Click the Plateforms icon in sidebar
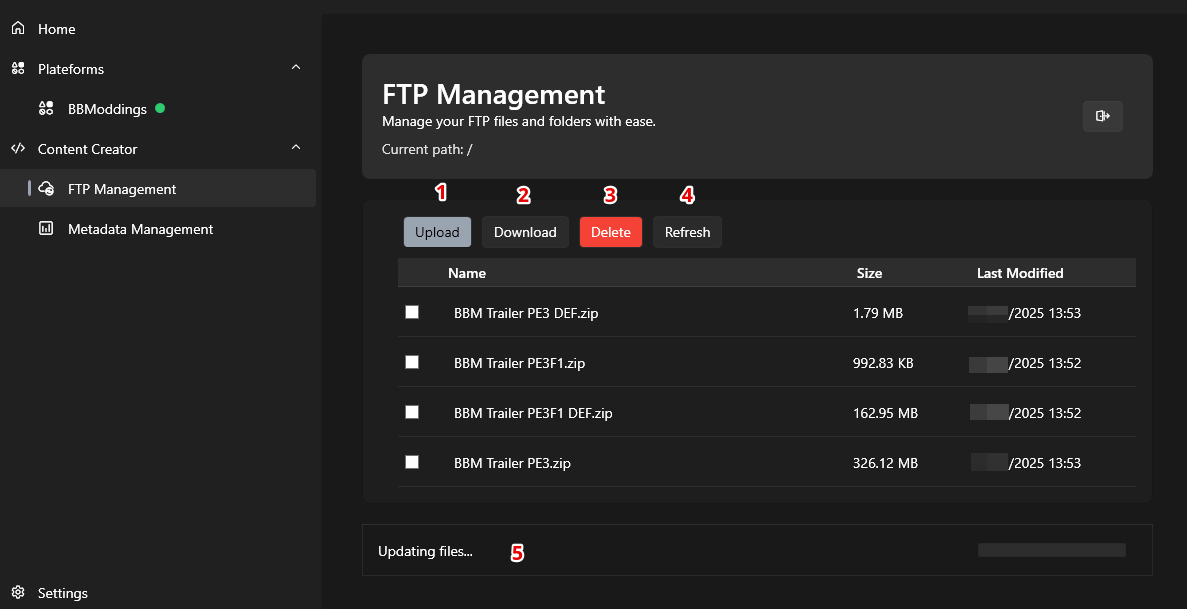This screenshot has width=1187, height=609. tap(18, 69)
